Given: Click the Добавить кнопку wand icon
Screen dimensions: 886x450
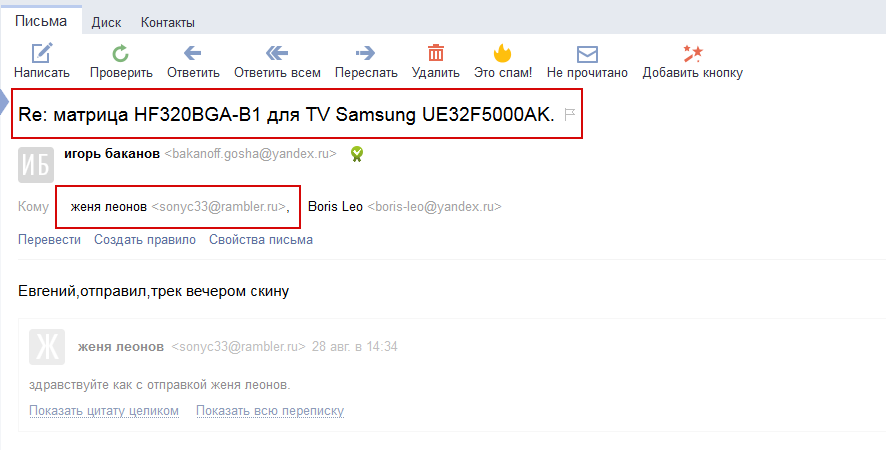Looking at the screenshot, I should (x=692, y=54).
